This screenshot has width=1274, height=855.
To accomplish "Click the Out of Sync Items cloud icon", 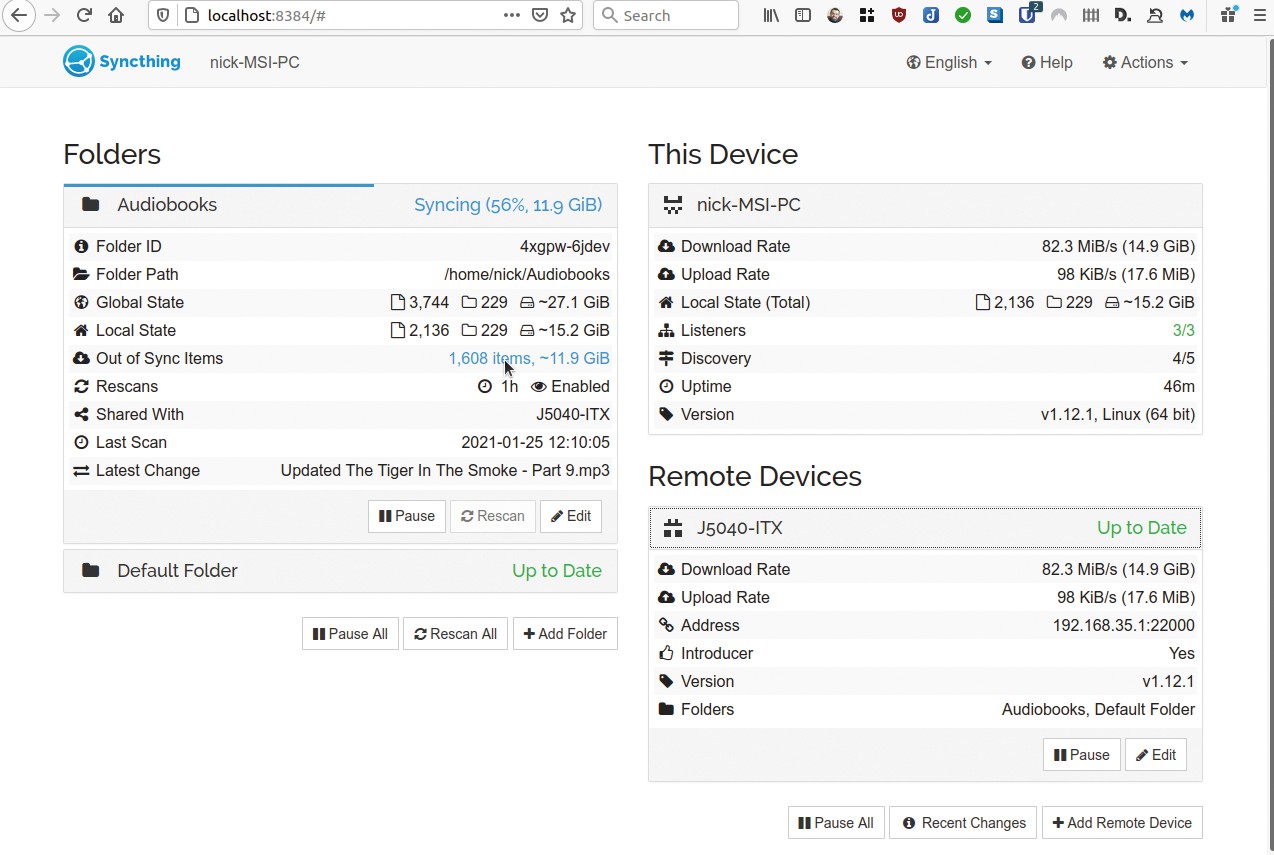I will [81, 358].
